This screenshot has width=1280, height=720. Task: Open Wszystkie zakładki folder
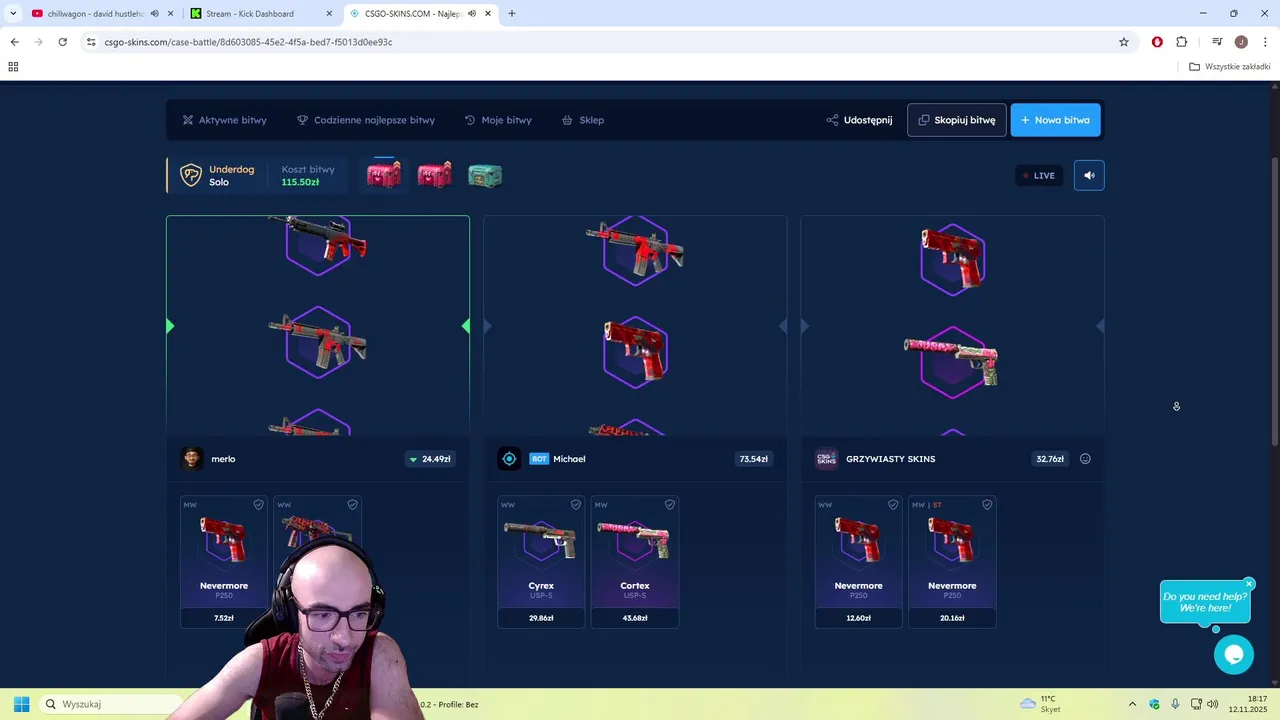click(x=1230, y=67)
